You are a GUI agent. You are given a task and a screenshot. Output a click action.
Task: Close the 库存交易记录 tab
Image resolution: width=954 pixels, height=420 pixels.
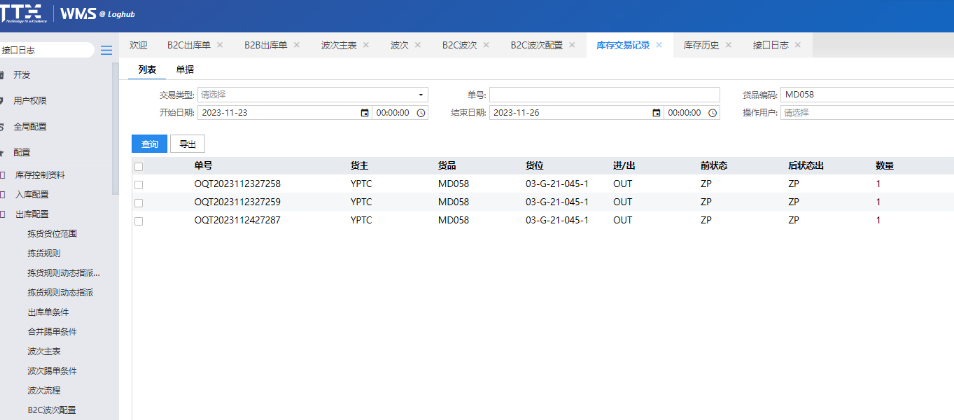click(x=659, y=45)
